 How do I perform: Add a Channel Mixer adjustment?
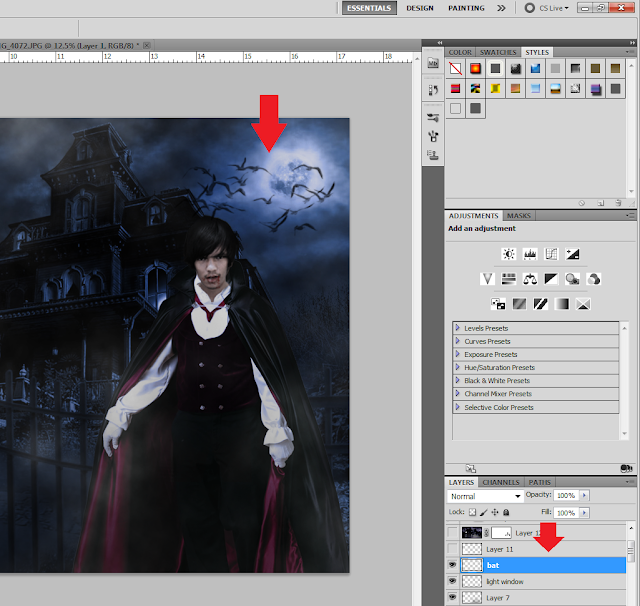click(x=593, y=279)
